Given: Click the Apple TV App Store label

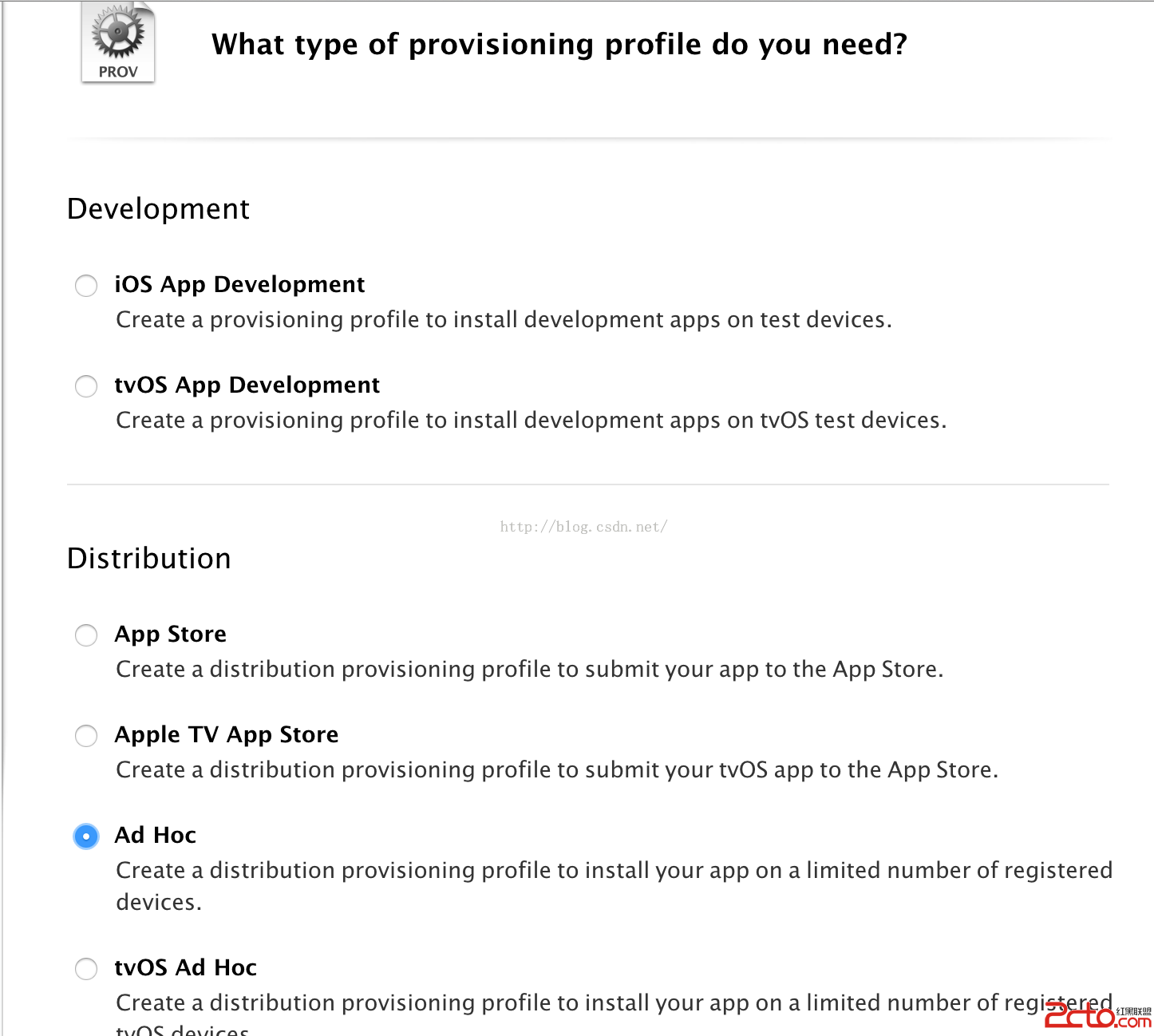Looking at the screenshot, I should pyautogui.click(x=227, y=734).
